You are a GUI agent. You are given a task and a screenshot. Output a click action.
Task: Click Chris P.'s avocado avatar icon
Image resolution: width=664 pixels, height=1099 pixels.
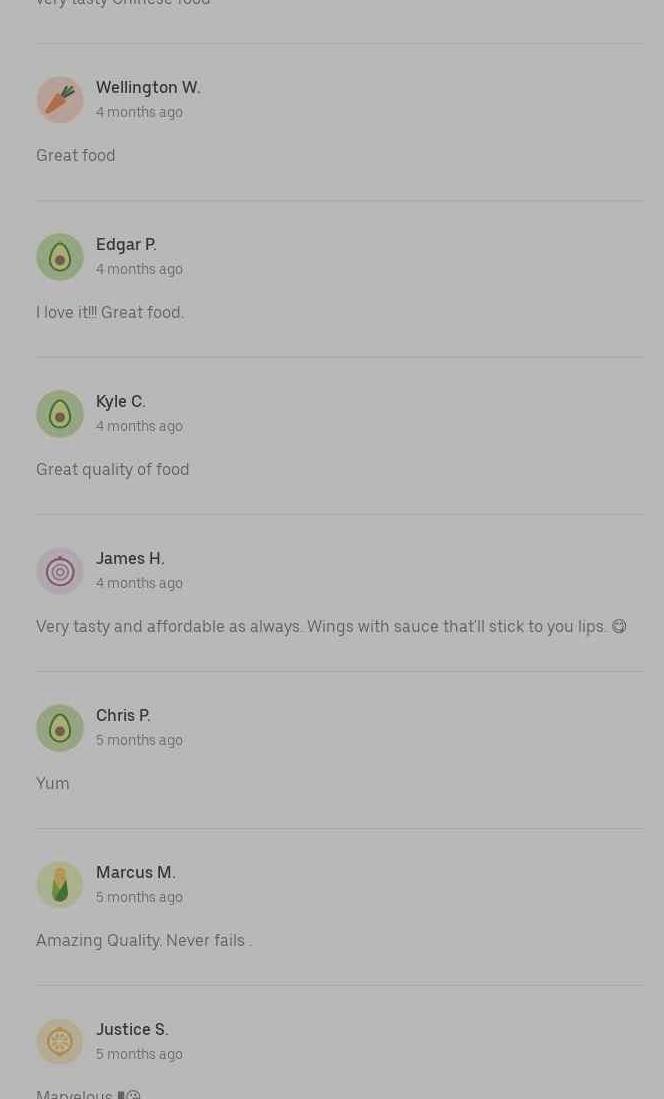pyautogui.click(x=60, y=728)
